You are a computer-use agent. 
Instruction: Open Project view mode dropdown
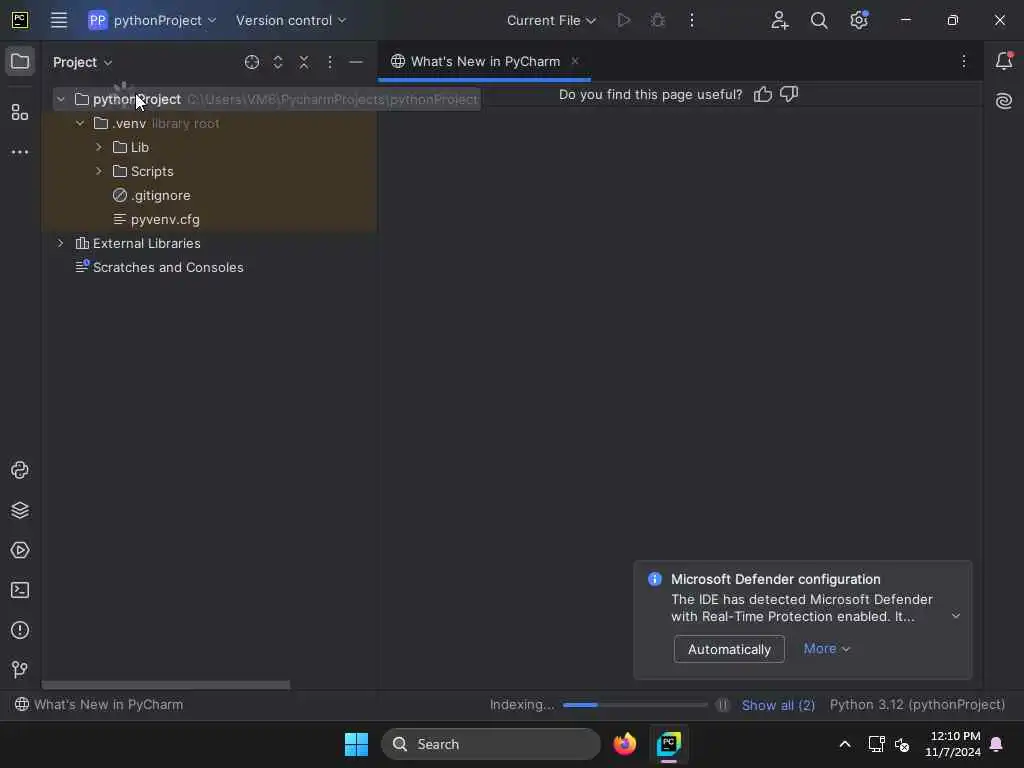click(x=82, y=62)
